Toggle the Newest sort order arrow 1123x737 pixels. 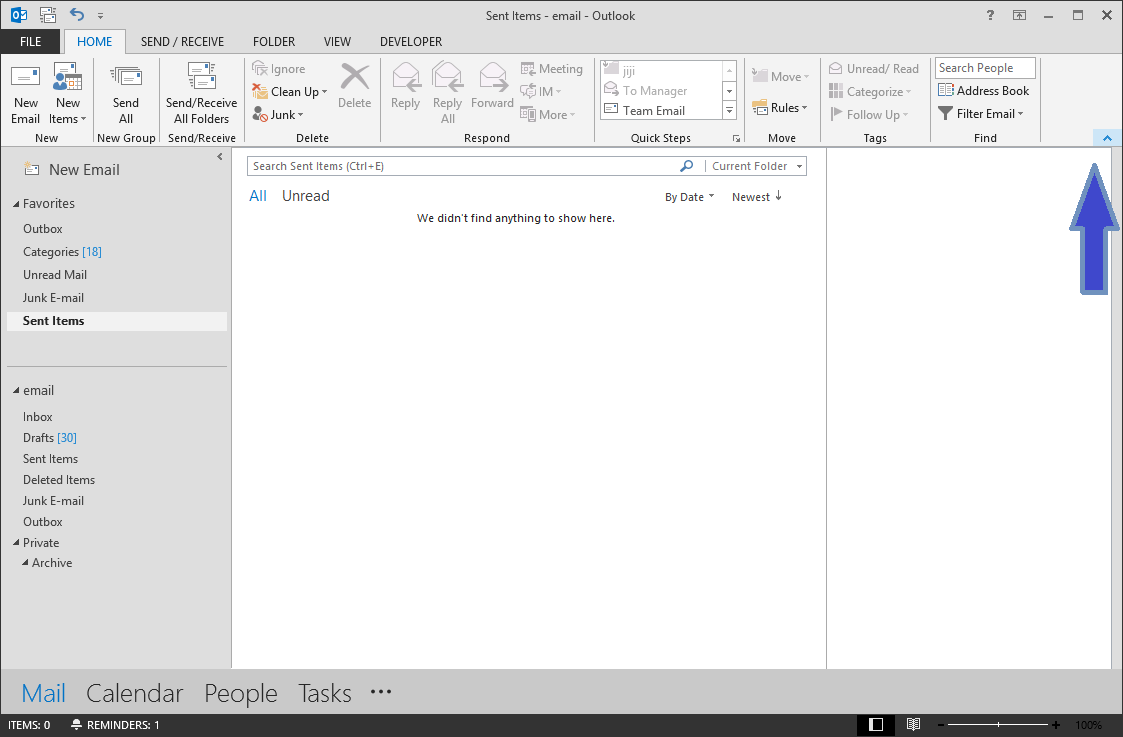(779, 196)
